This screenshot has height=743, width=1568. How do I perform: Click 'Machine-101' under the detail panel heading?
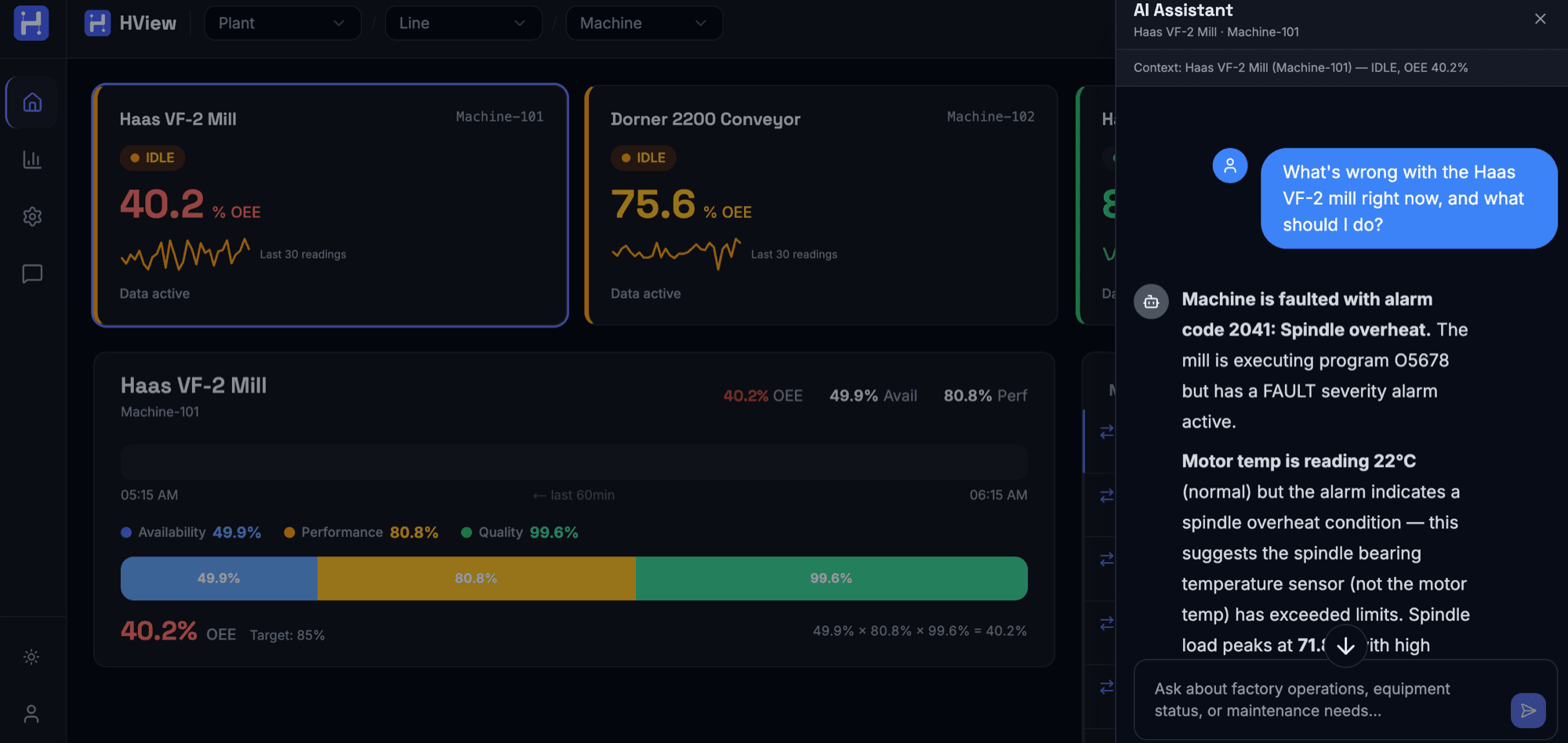click(x=160, y=412)
